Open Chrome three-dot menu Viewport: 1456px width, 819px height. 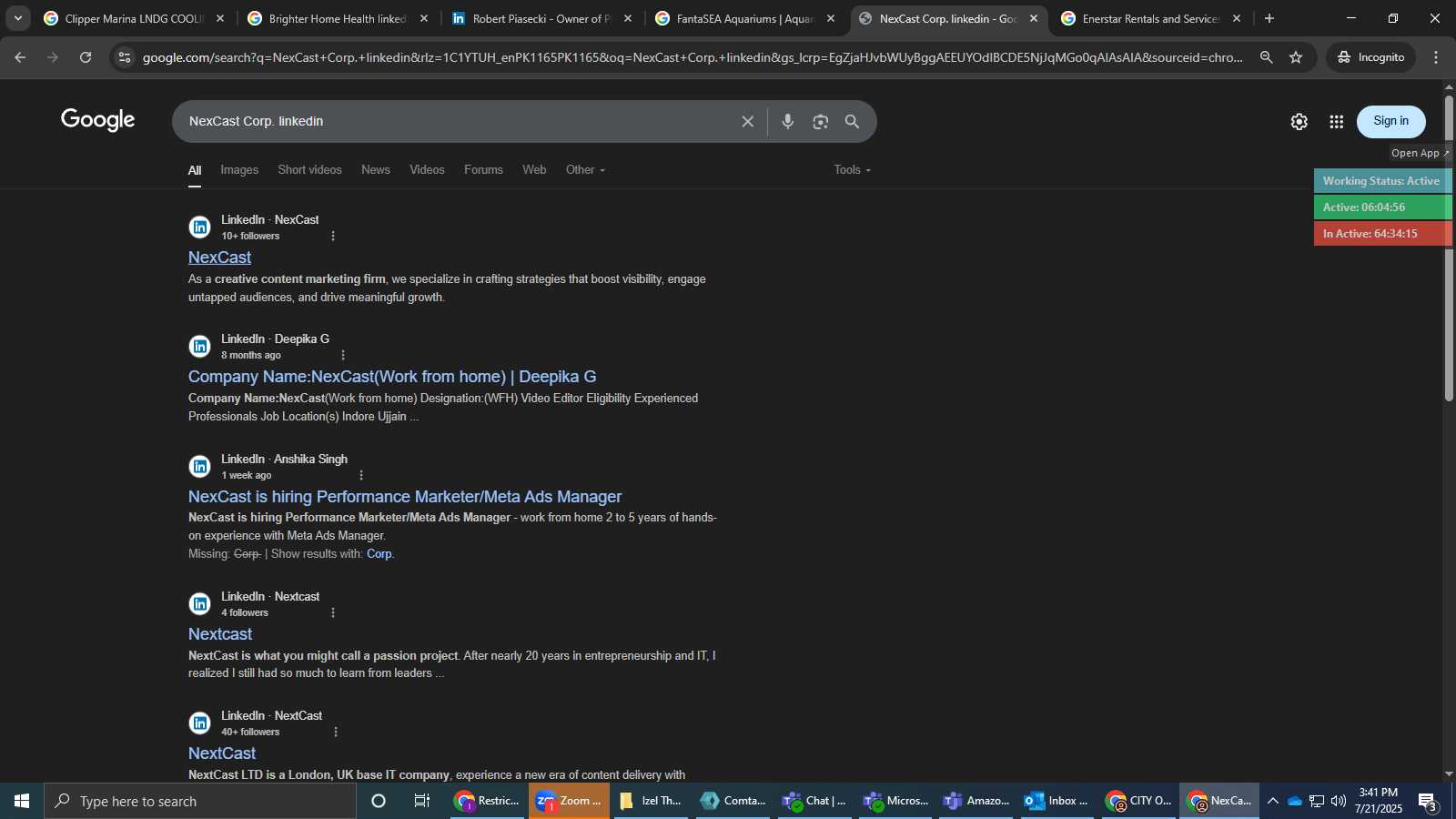1436,57
